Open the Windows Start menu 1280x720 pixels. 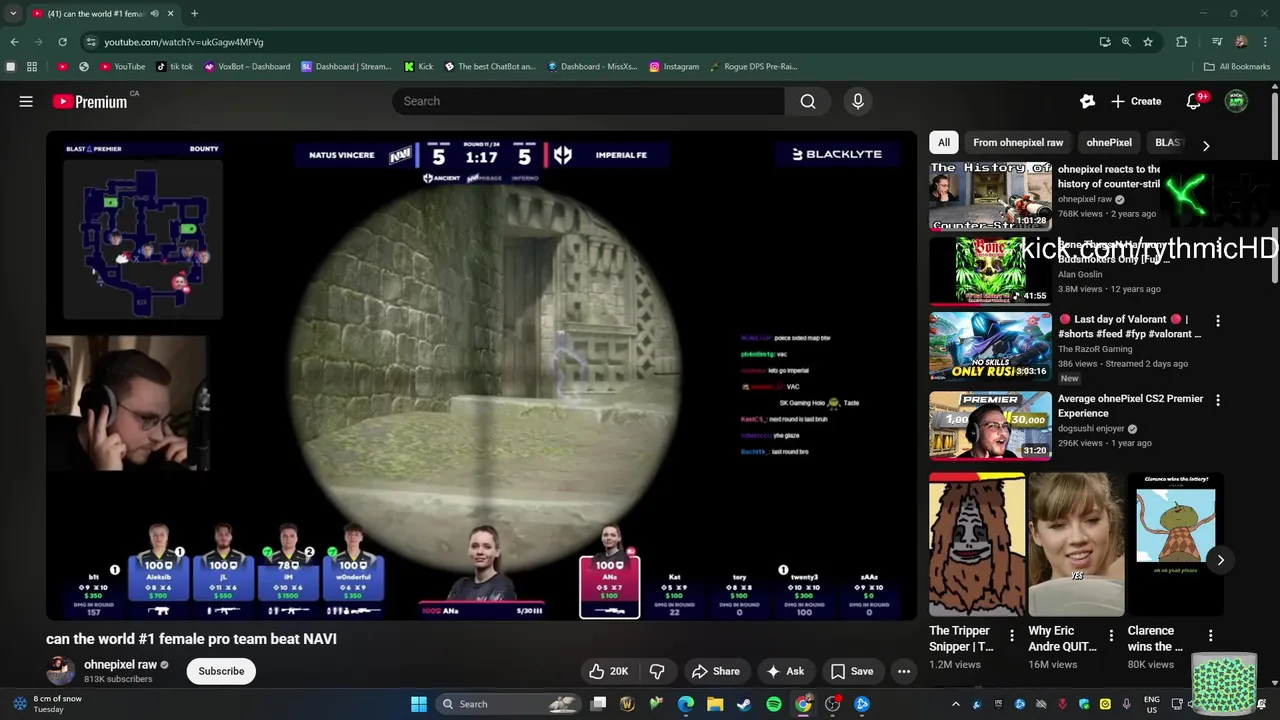(419, 704)
